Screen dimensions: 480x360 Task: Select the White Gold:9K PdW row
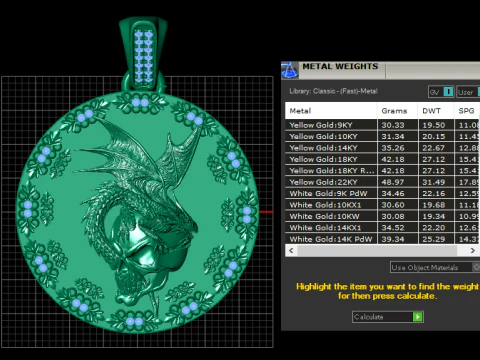coord(382,193)
